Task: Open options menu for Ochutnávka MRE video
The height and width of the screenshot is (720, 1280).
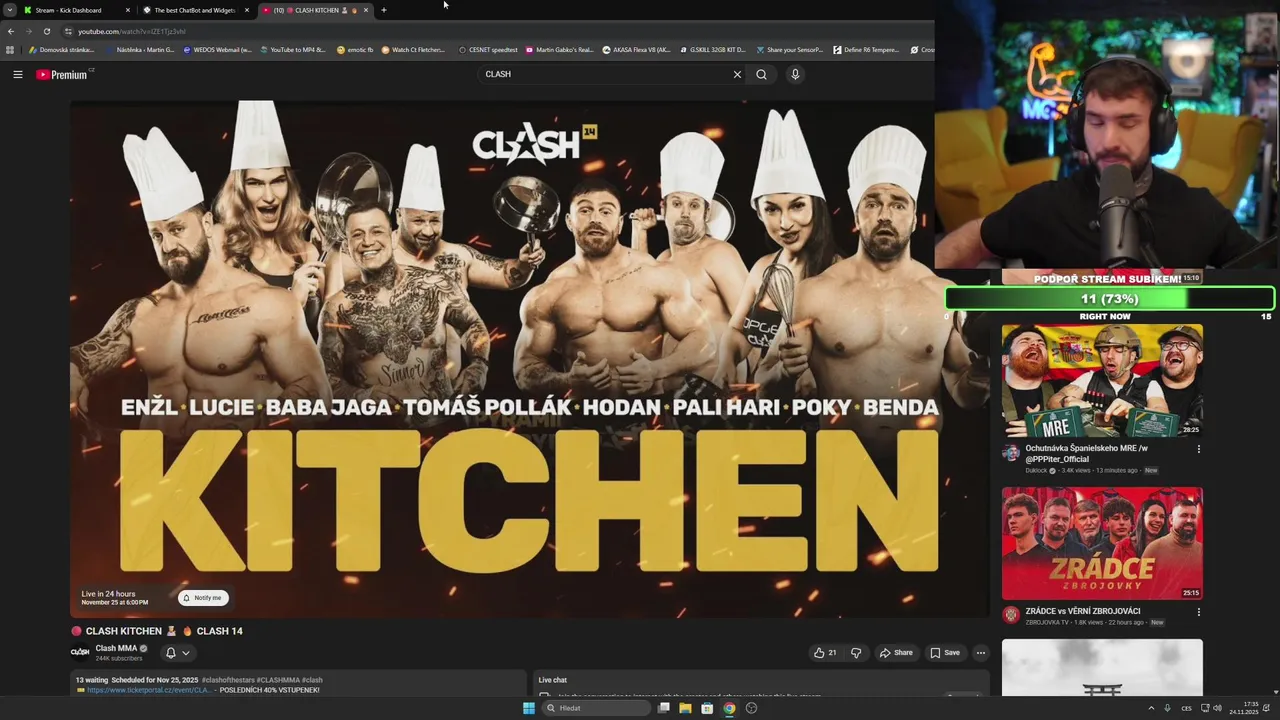Action: 1198,449
